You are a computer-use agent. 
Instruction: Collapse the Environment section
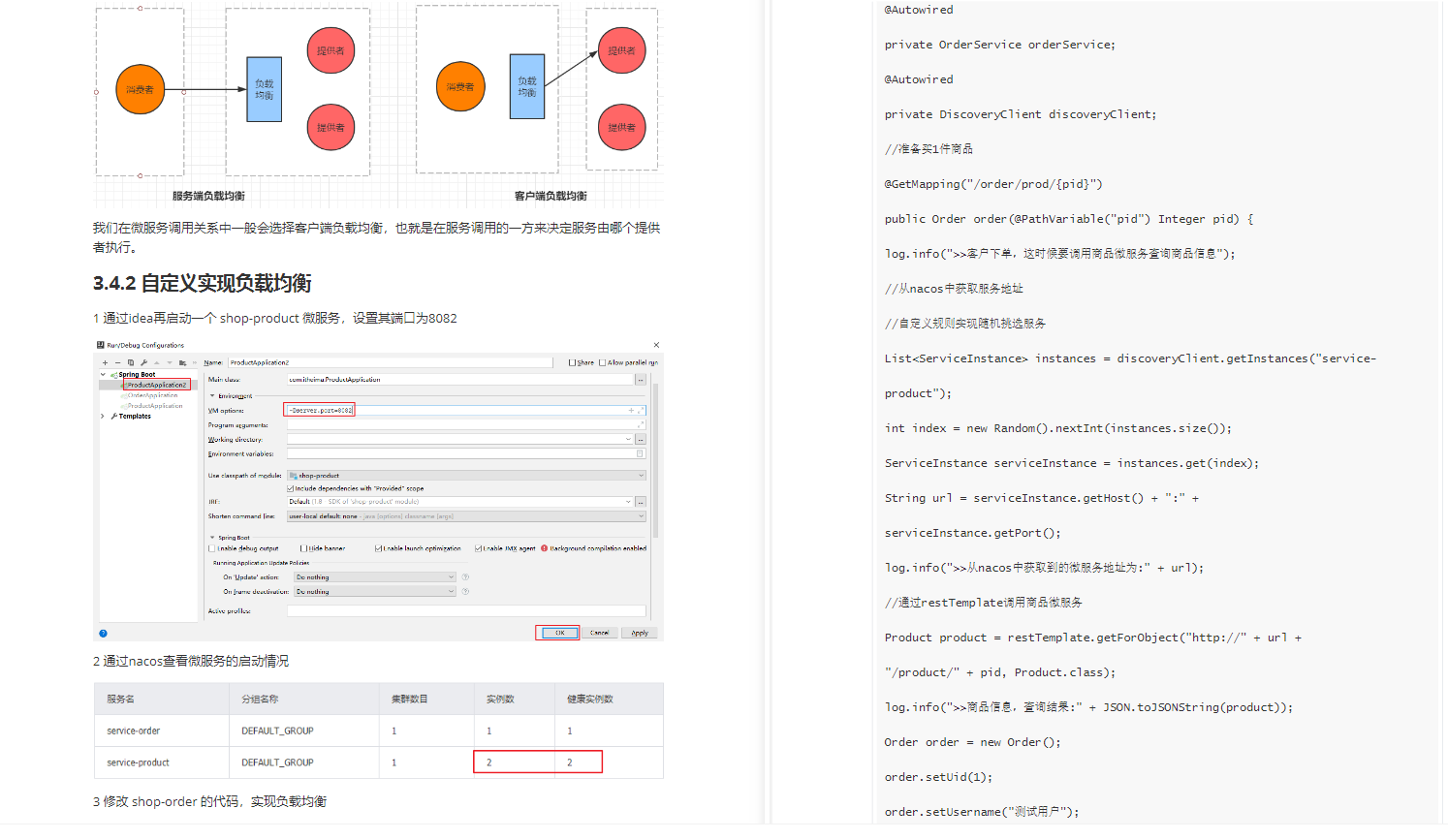click(211, 396)
